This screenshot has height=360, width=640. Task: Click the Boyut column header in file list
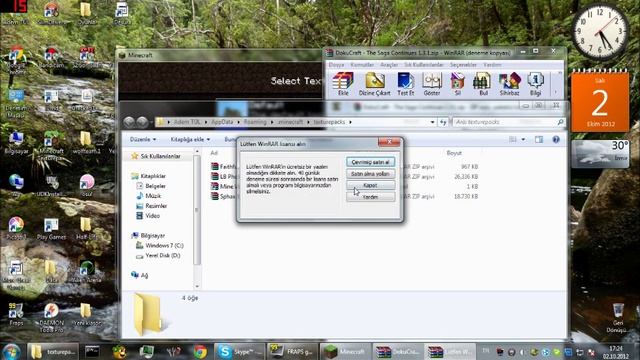(x=454, y=153)
